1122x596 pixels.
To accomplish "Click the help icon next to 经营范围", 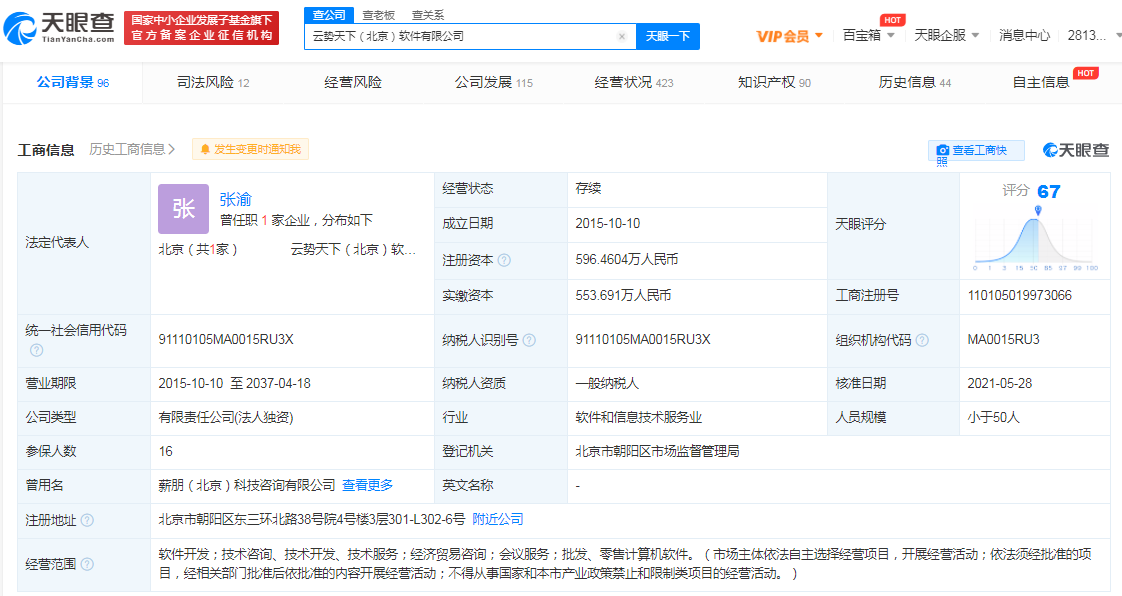I will (x=87, y=564).
